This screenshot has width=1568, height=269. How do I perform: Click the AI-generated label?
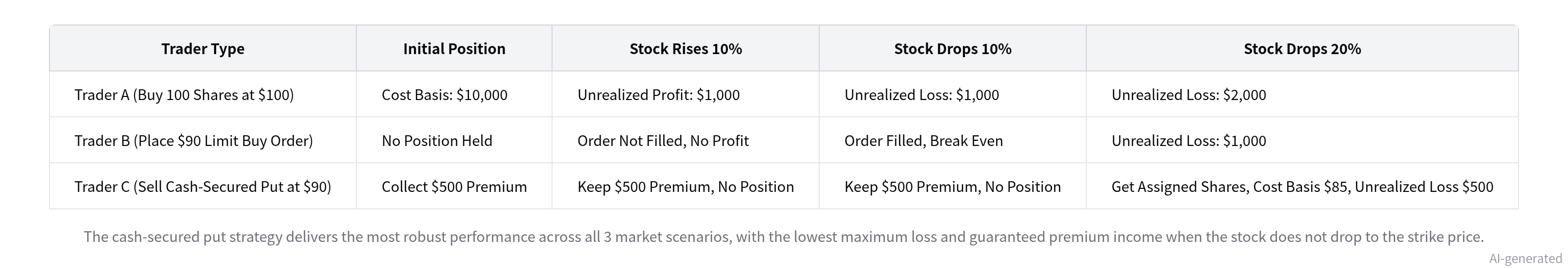pos(1525,258)
